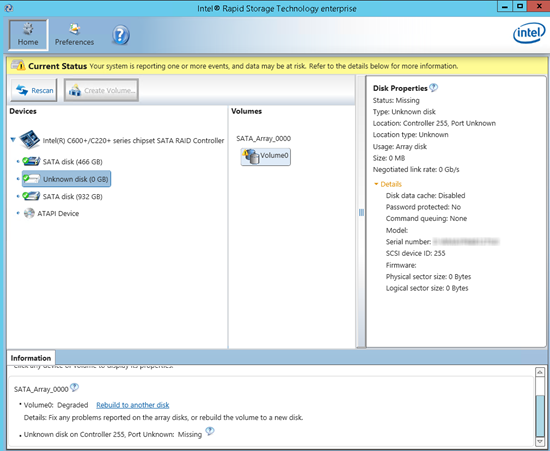Click Logical sector size: 0 Bytes

coord(427,288)
